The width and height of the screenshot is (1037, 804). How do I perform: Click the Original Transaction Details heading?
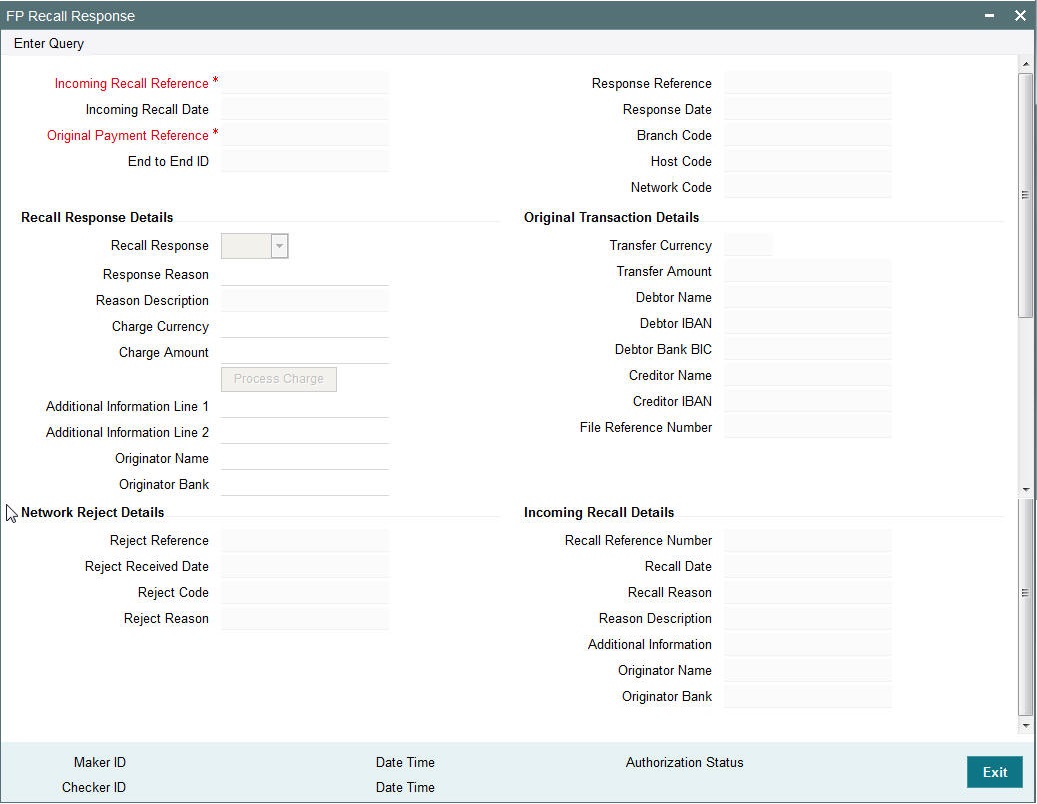coord(611,218)
